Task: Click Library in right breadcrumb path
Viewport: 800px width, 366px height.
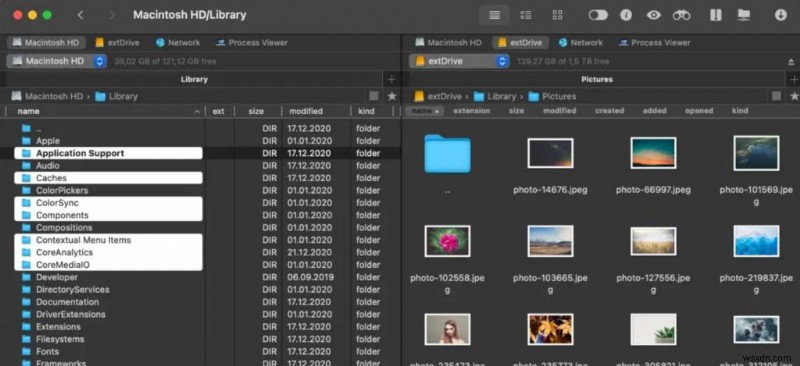Action: point(495,96)
